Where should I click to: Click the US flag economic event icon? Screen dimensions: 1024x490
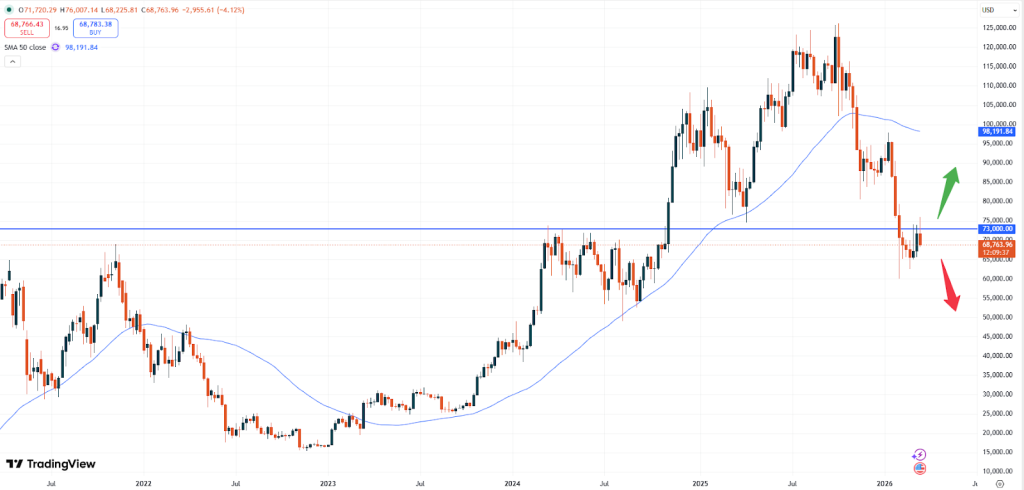click(x=919, y=467)
